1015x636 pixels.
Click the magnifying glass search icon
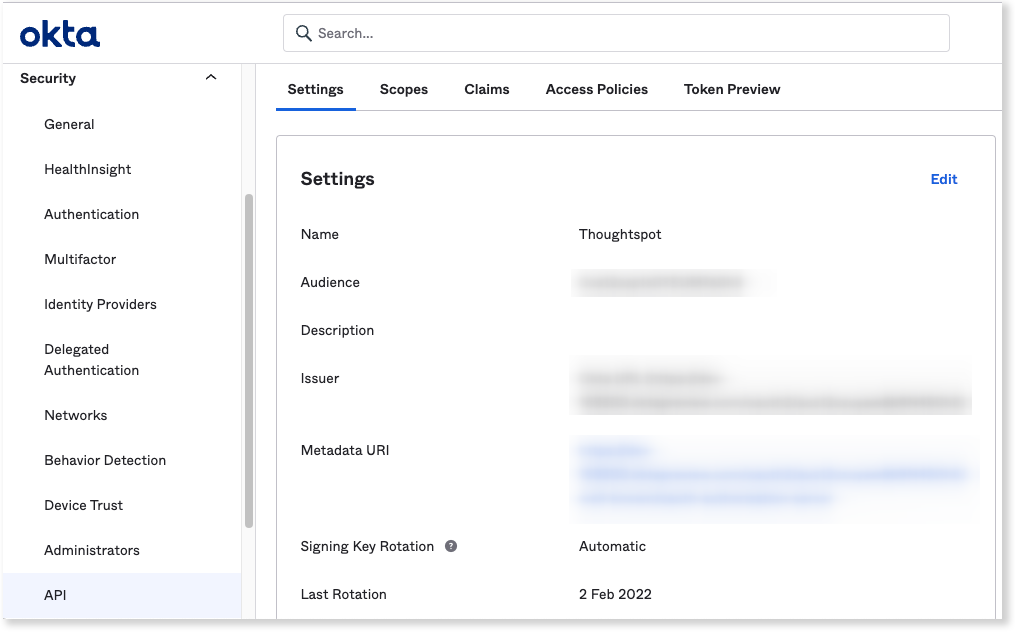[303, 33]
